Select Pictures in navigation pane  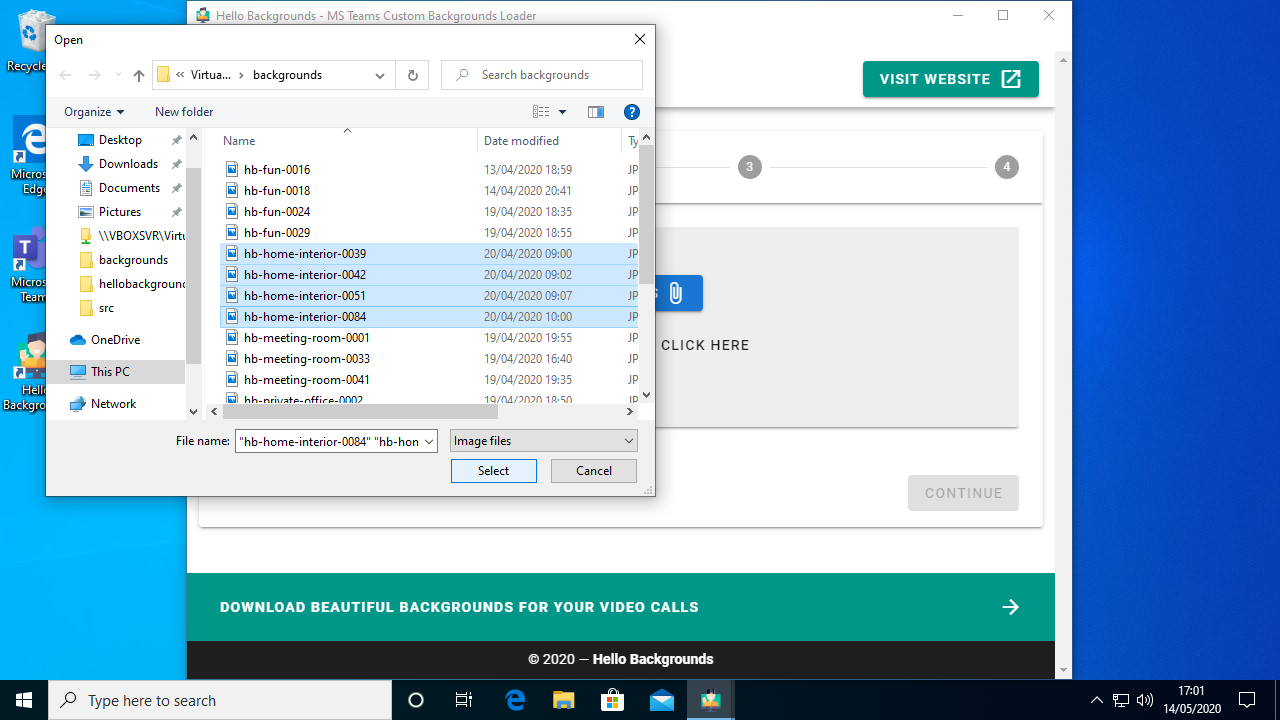[120, 212]
